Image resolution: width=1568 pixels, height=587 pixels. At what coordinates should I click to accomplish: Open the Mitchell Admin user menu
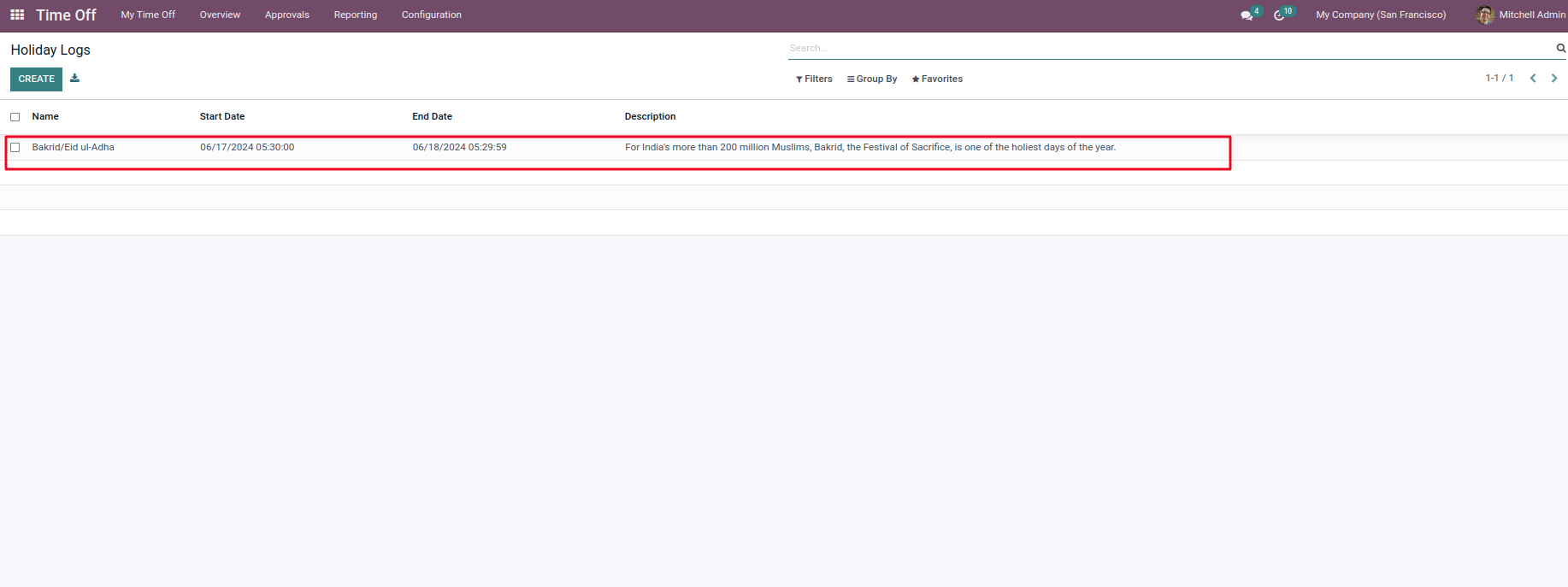[1522, 15]
